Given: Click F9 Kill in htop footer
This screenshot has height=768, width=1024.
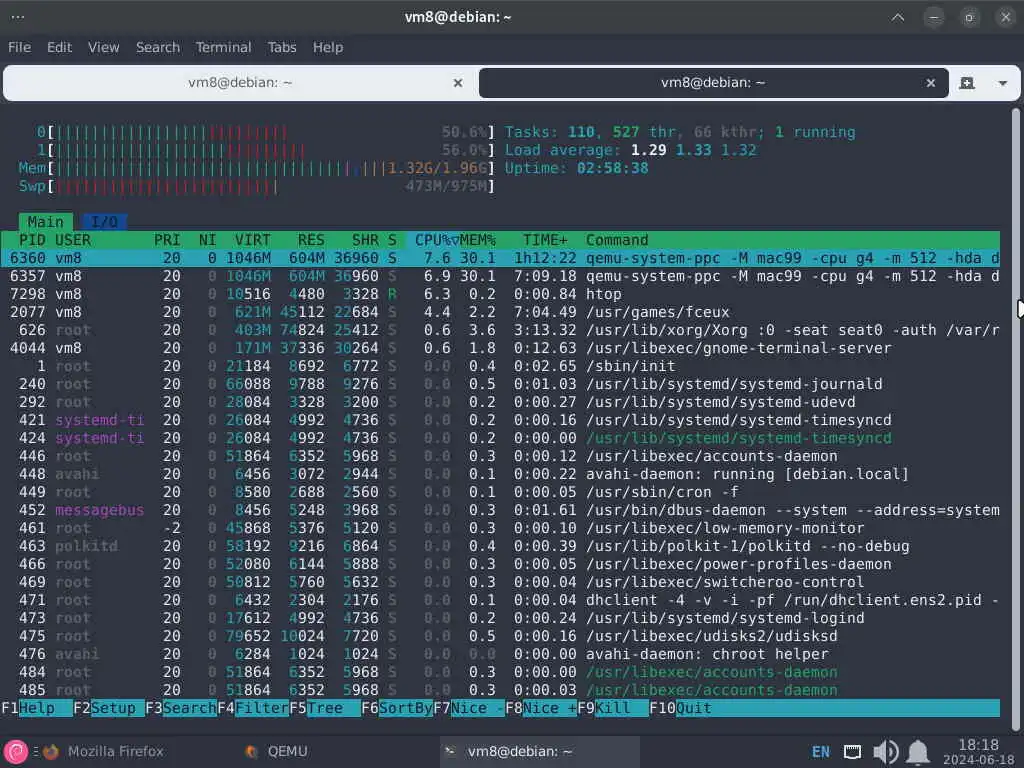Looking at the screenshot, I should click(x=613, y=708).
